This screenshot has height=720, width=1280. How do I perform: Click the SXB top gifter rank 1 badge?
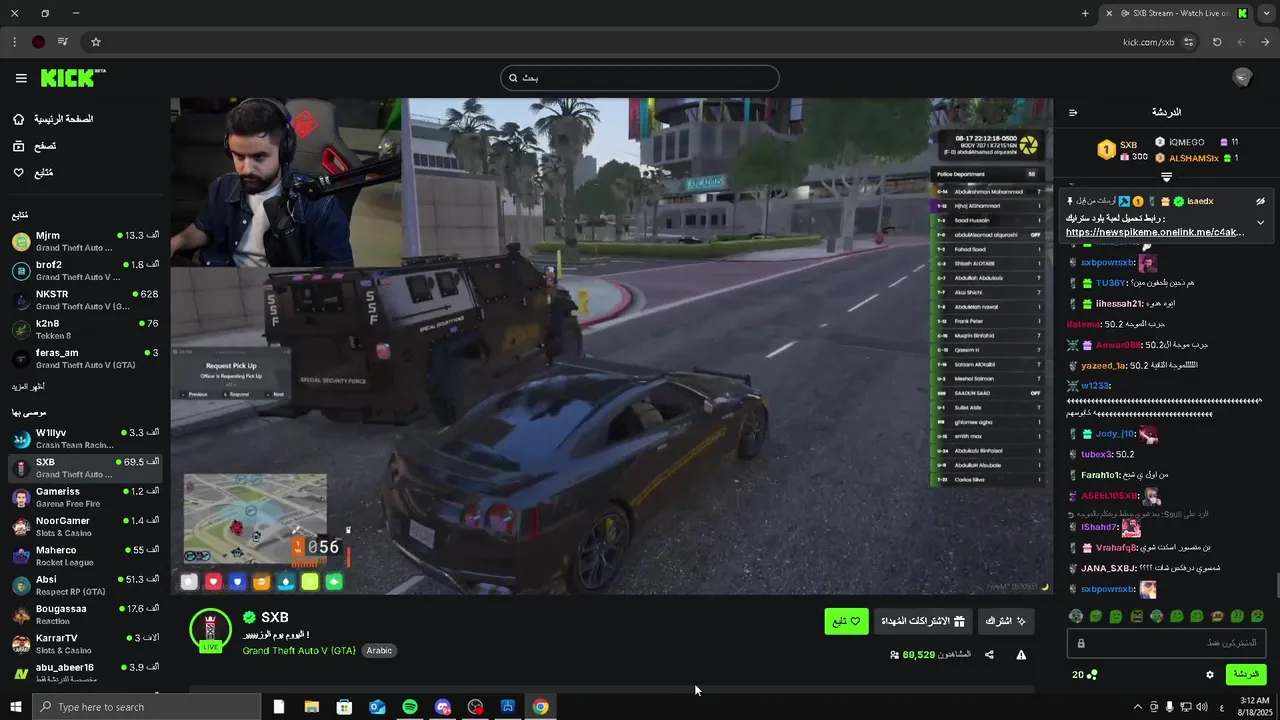click(1106, 150)
